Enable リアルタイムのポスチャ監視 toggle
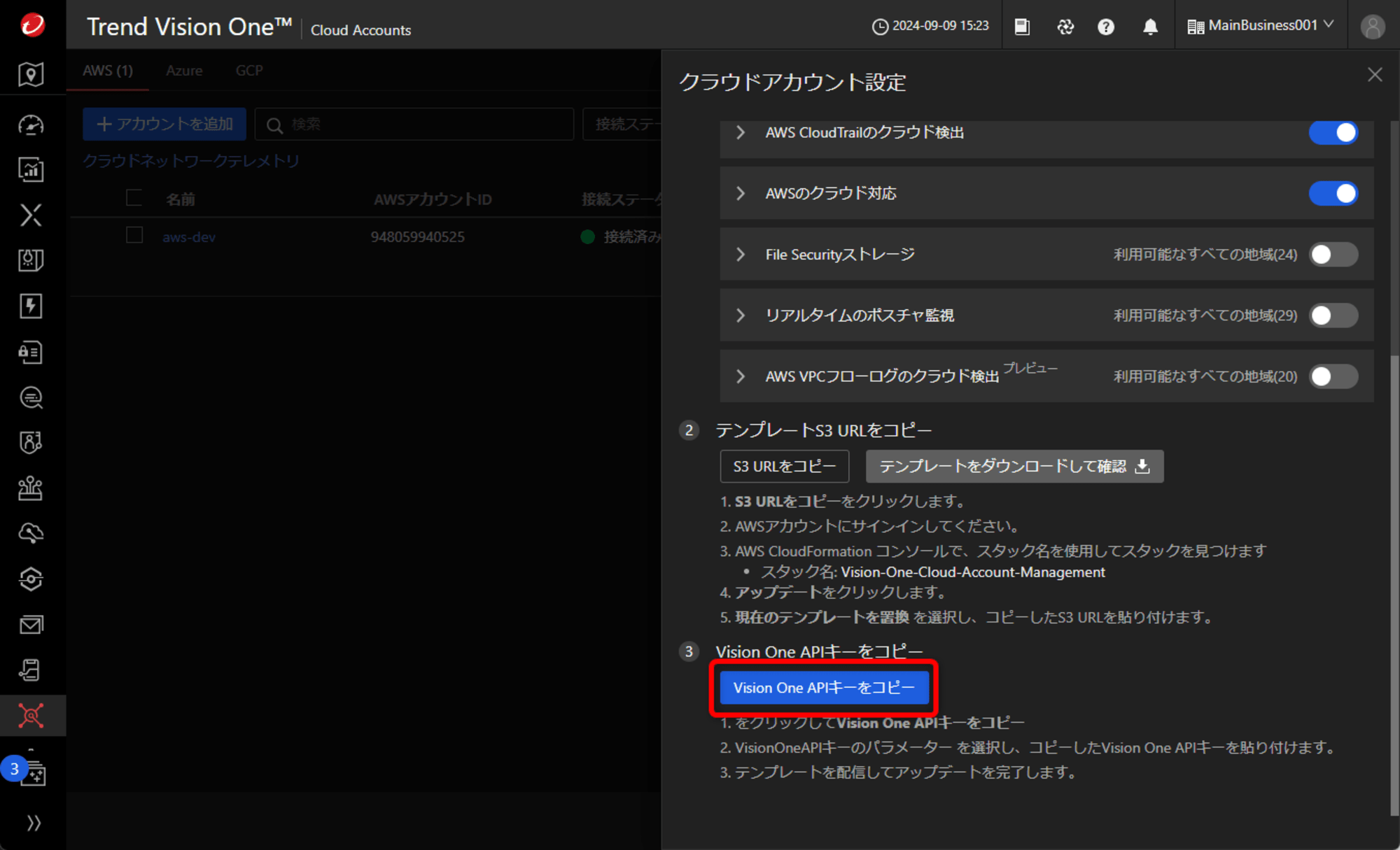The height and width of the screenshot is (850, 1400). click(x=1333, y=316)
